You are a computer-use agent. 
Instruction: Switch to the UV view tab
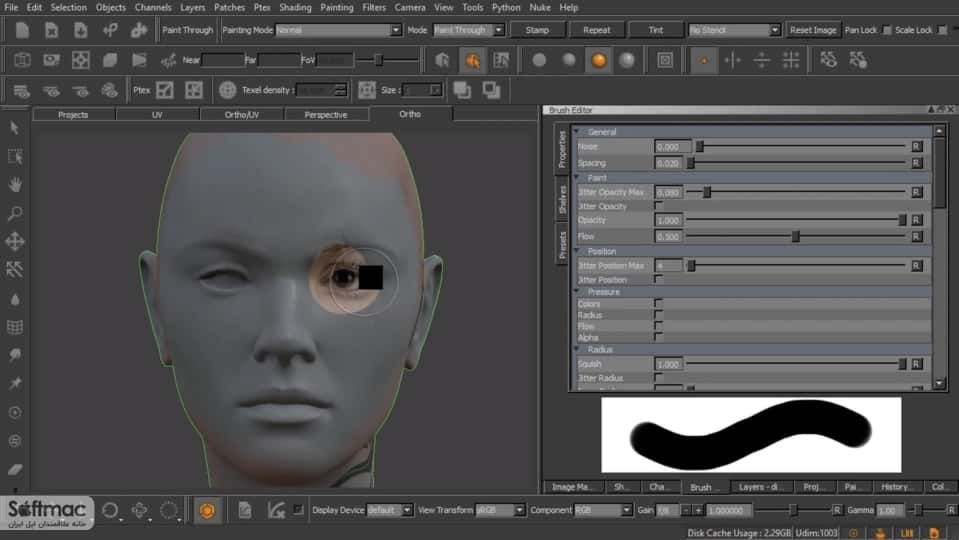(157, 114)
